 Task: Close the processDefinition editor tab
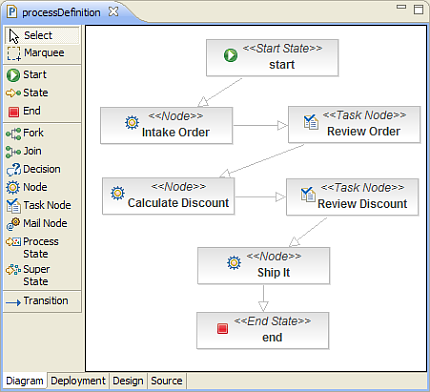(x=114, y=12)
